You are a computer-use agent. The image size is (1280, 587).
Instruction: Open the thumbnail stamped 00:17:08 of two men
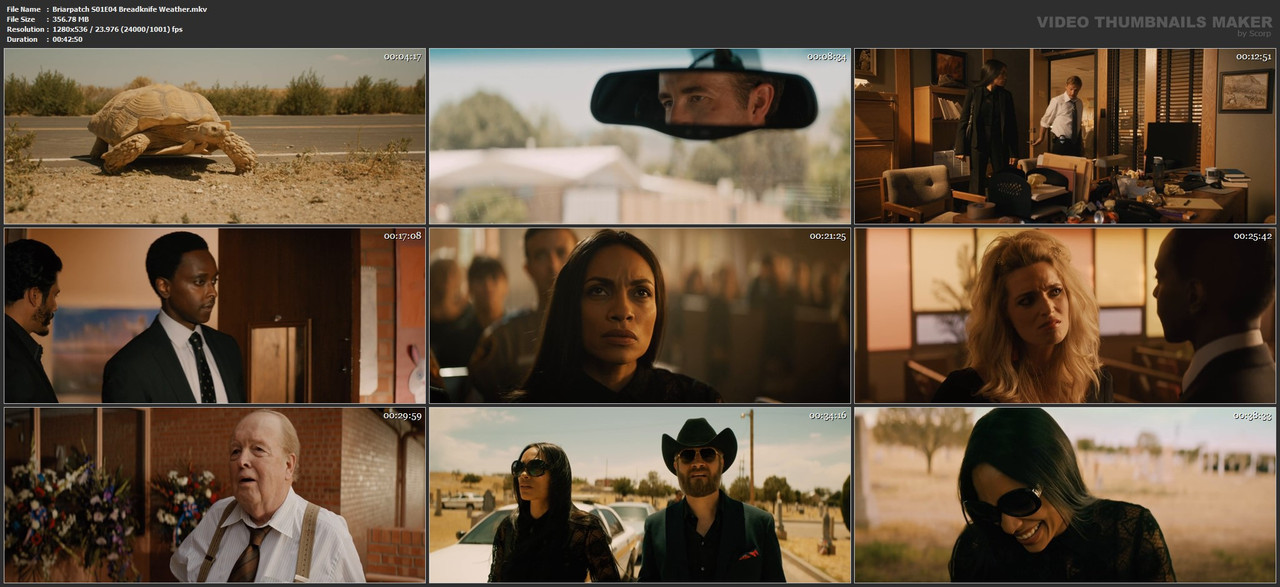[215, 316]
